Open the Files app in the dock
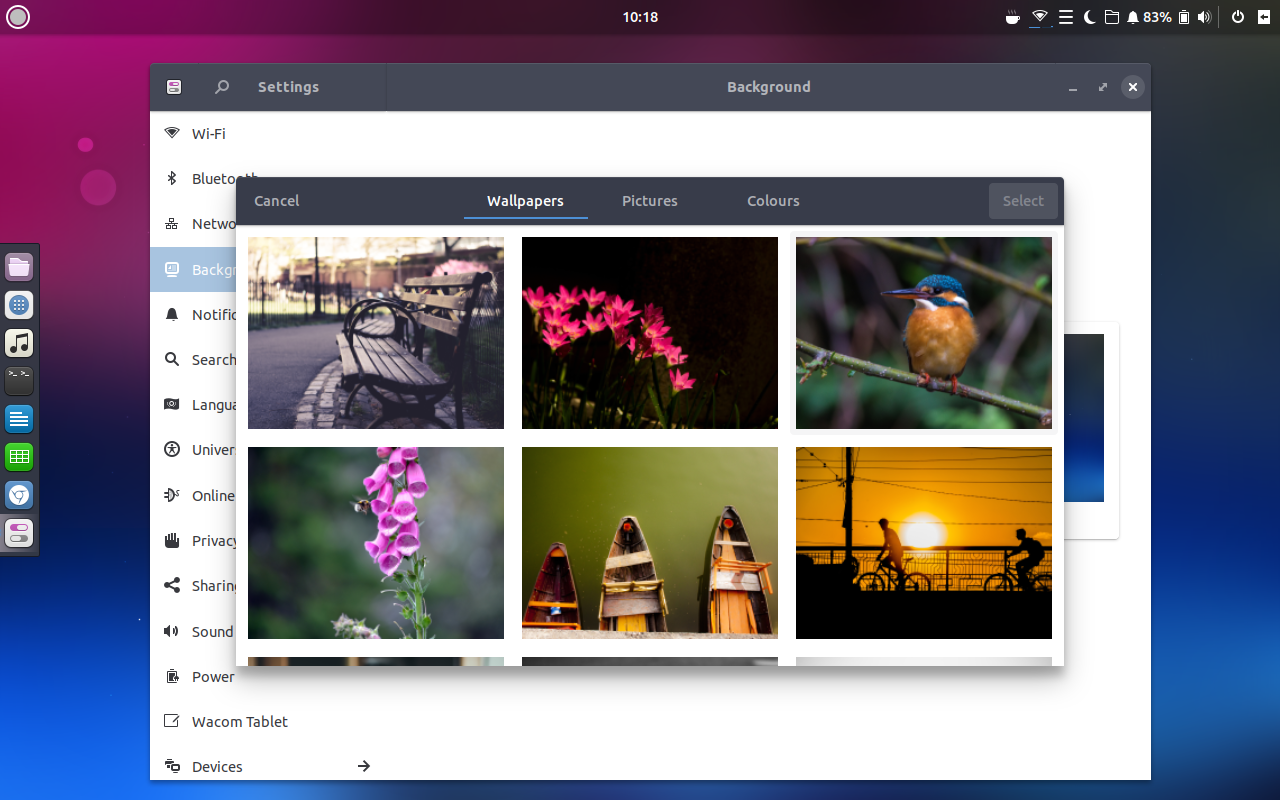 (19, 267)
